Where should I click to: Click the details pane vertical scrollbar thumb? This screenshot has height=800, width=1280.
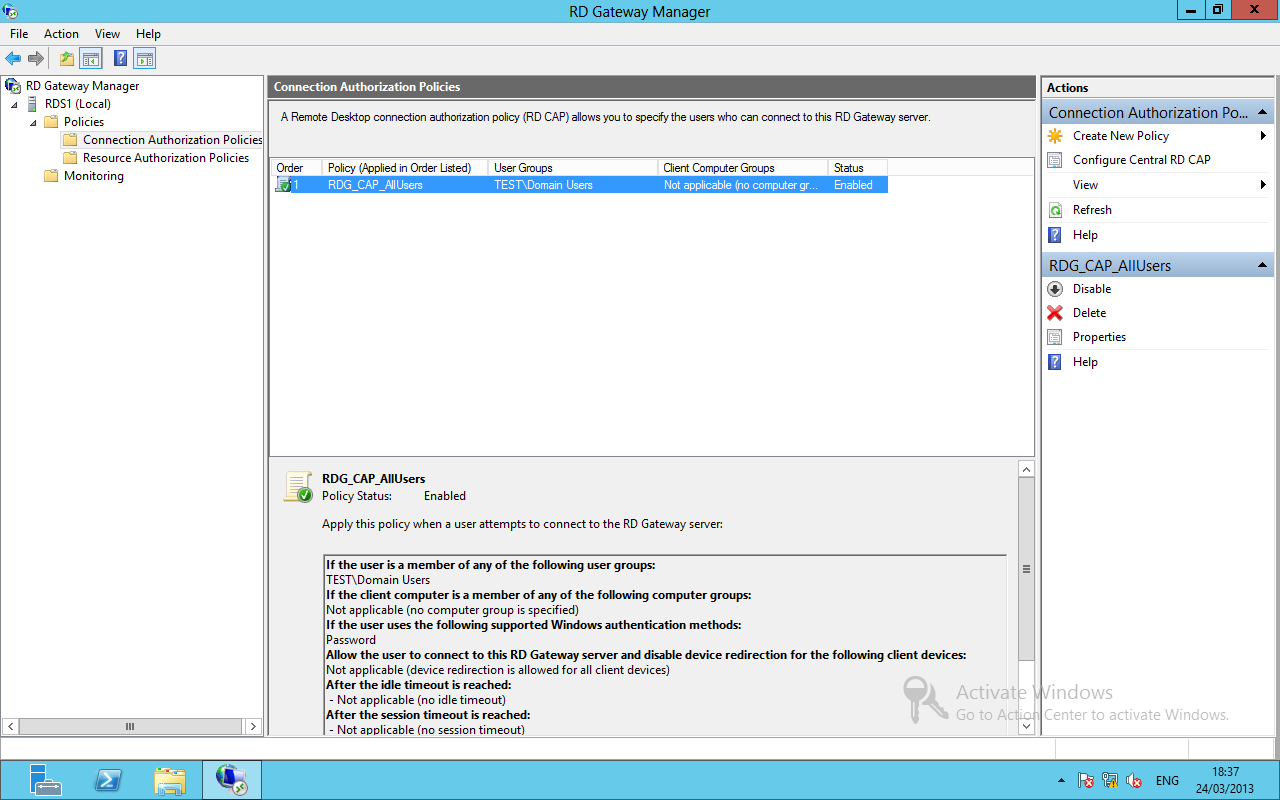pos(1026,569)
